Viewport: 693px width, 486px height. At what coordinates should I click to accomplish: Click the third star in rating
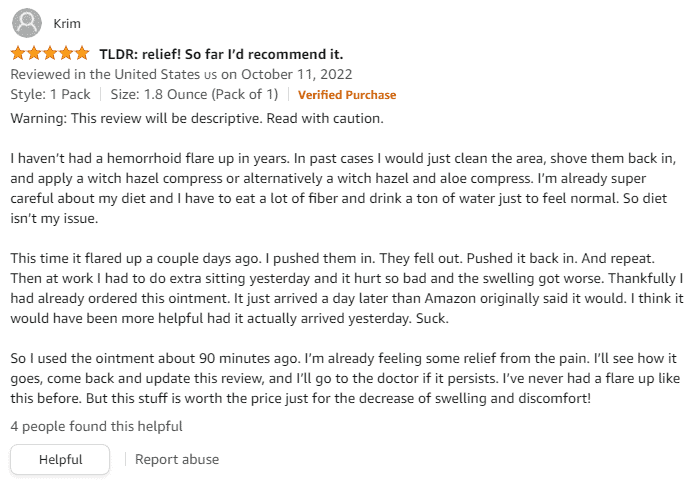(50, 53)
